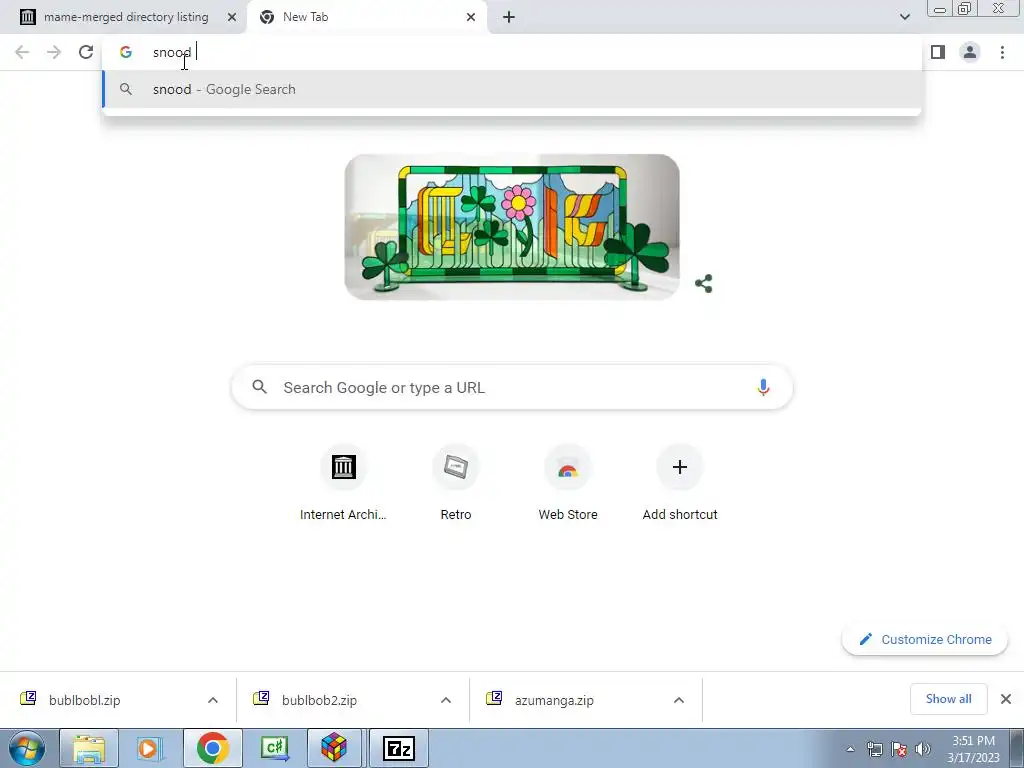
Task: Open the side panel icon
Action: 938,52
